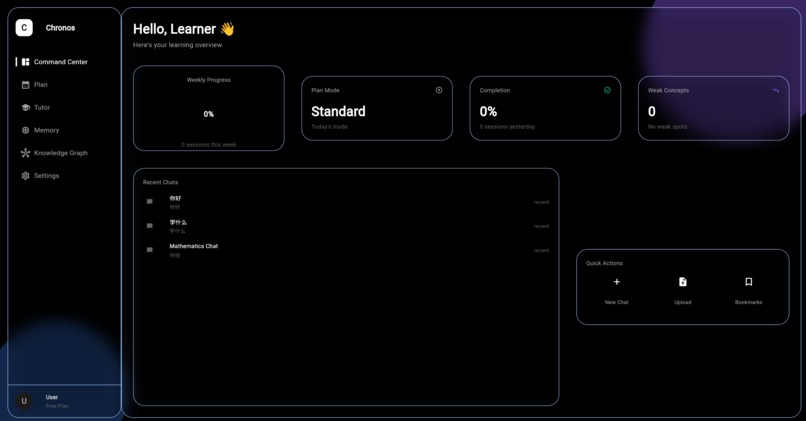This screenshot has height=421, width=806.
Task: Click the Upload file icon in Quick Actions
Action: tap(683, 282)
